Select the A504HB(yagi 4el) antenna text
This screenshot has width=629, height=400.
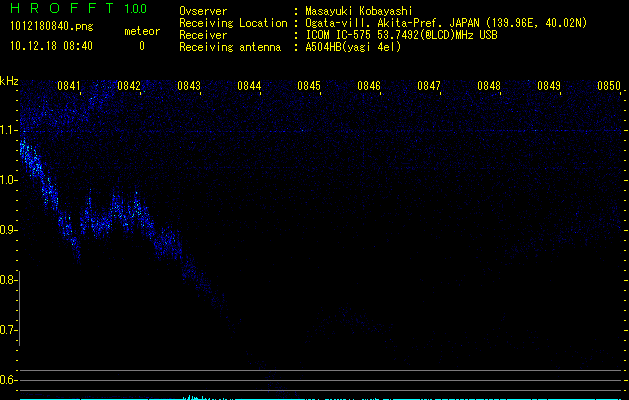coord(353,47)
